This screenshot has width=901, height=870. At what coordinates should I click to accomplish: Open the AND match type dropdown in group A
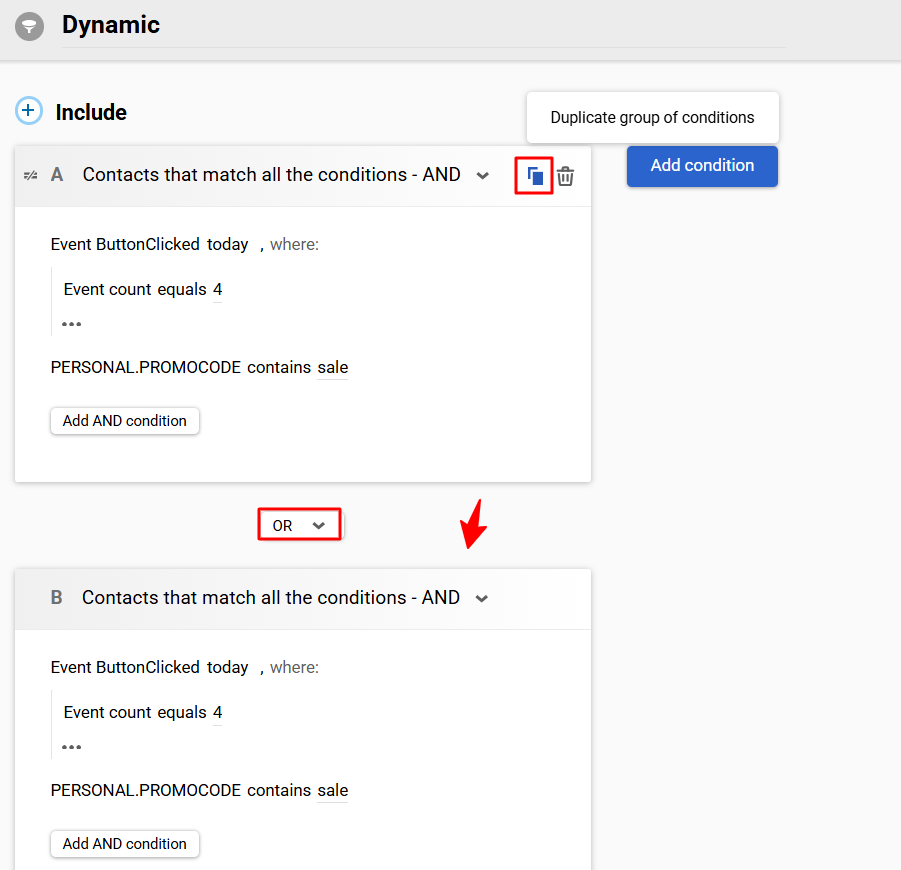pos(483,176)
